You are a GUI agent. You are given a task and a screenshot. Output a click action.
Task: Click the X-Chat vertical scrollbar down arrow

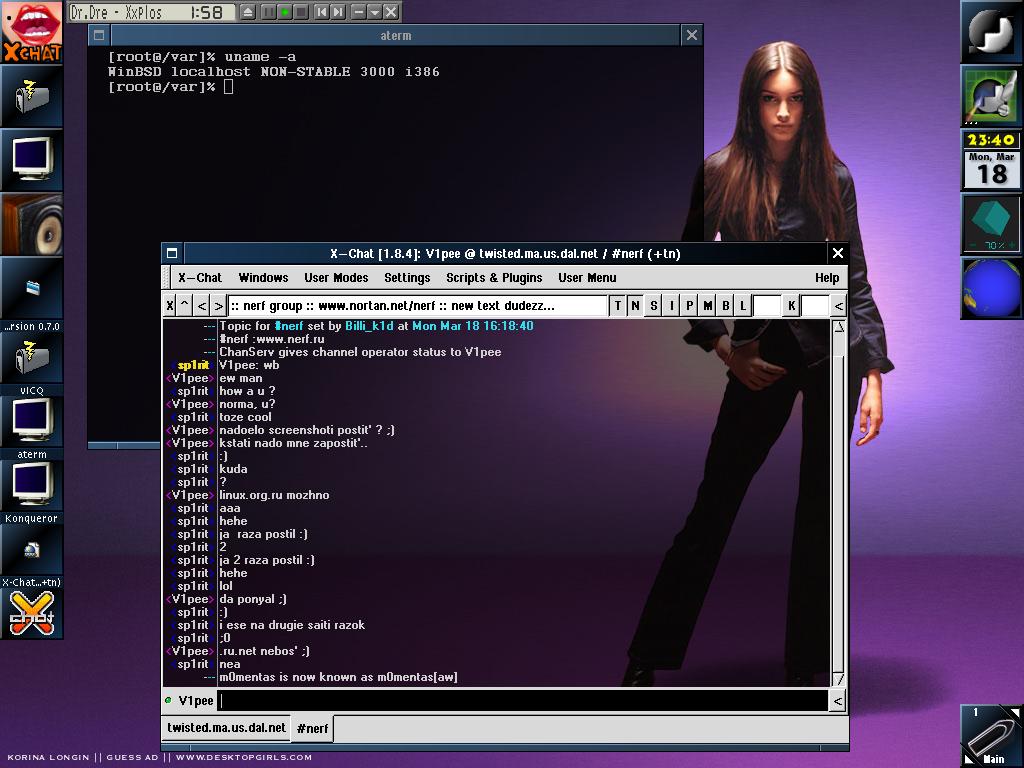pyautogui.click(x=838, y=679)
